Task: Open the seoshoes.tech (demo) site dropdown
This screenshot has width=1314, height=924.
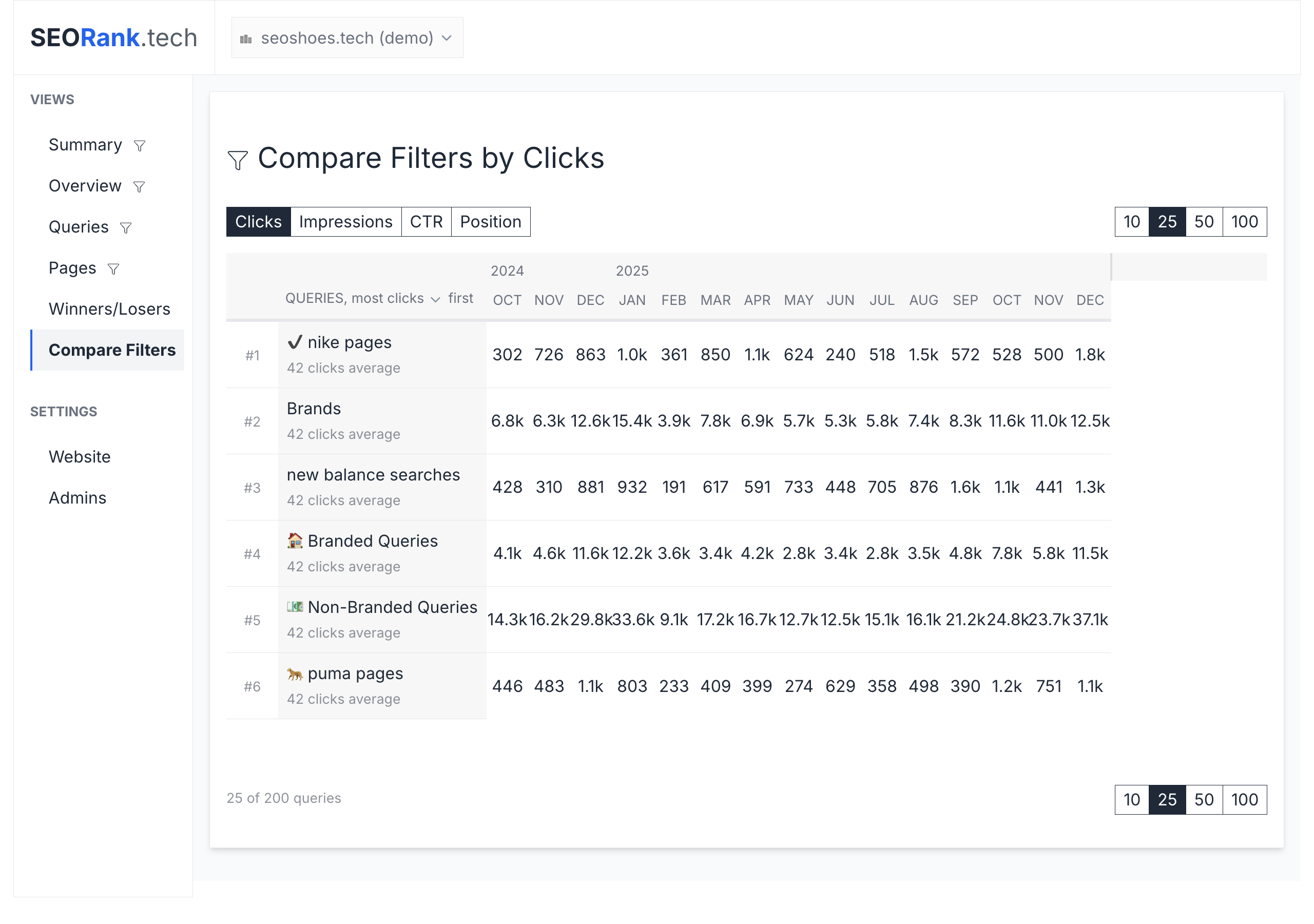Action: (x=347, y=38)
